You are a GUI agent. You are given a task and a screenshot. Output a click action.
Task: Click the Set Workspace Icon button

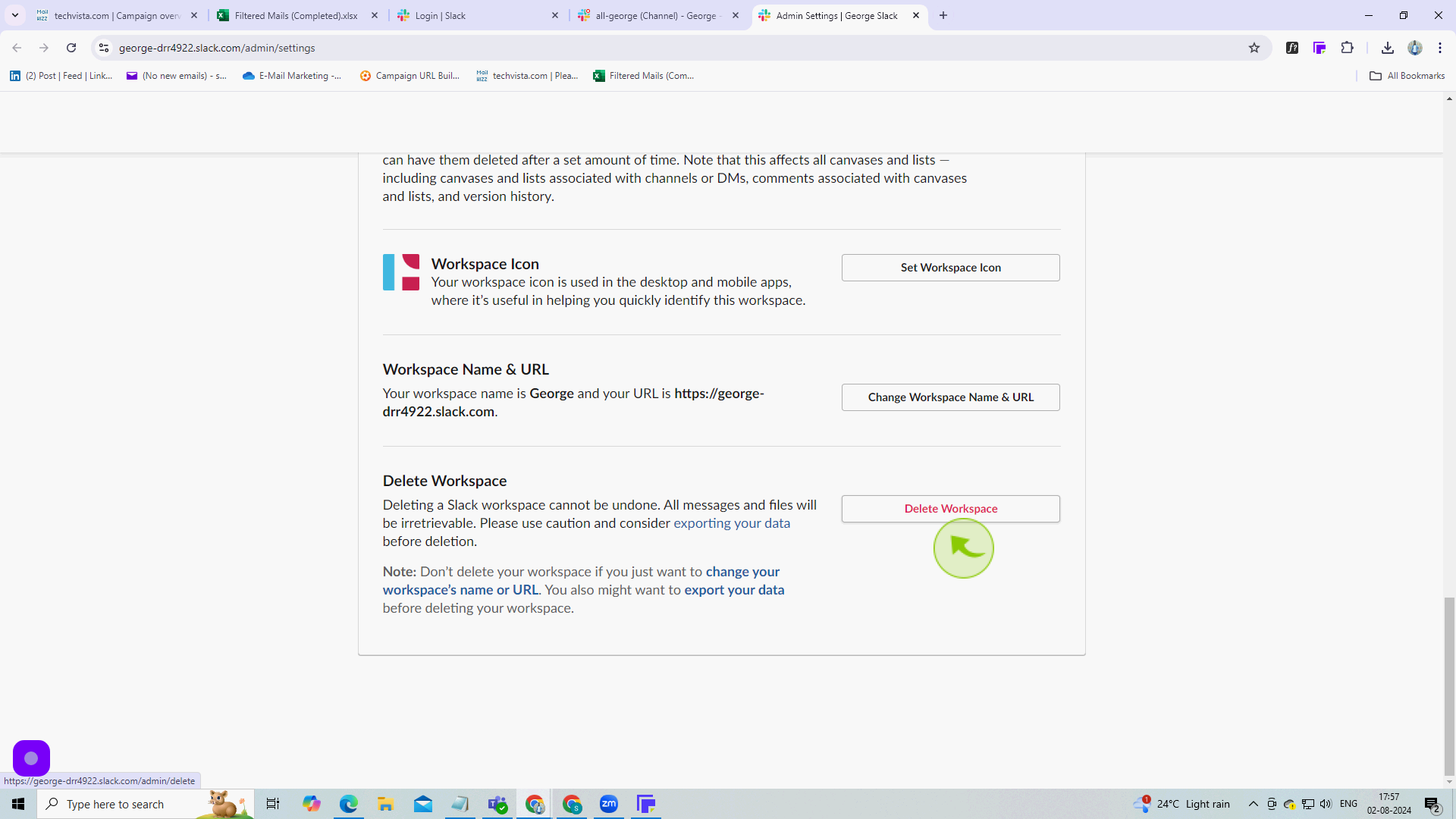coord(950,268)
